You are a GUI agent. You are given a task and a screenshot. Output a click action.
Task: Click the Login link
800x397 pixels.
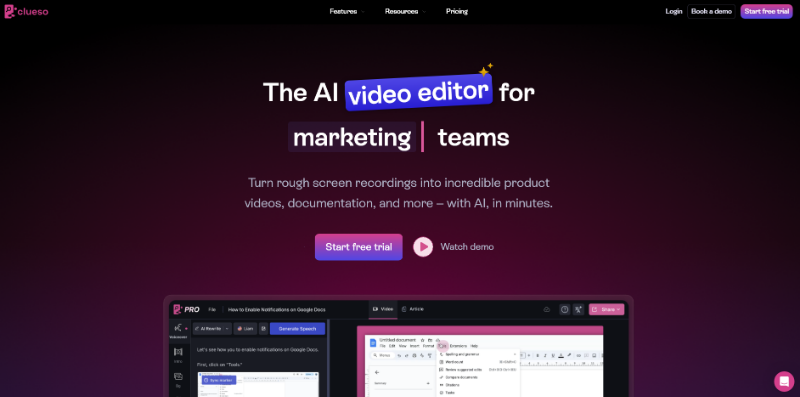coord(673,11)
